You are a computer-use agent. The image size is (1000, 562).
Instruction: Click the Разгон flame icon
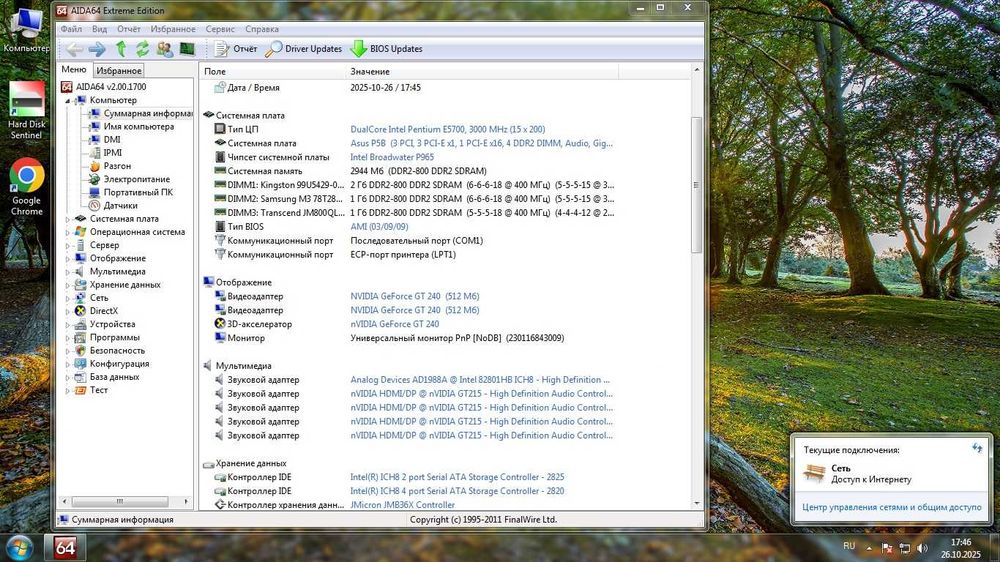pyautogui.click(x=94, y=166)
